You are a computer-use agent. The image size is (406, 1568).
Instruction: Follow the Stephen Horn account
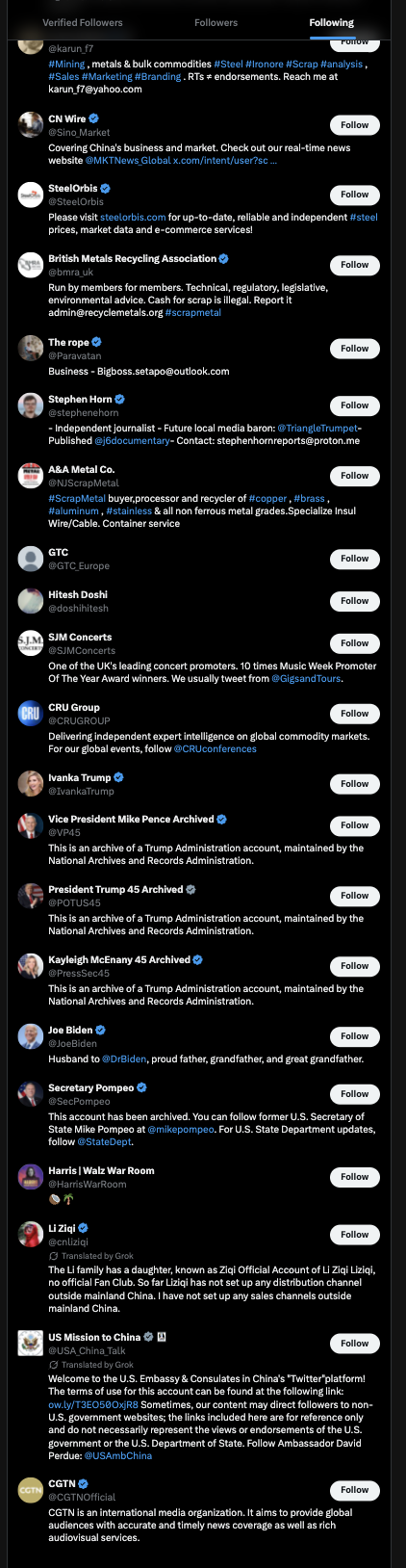coord(354,405)
